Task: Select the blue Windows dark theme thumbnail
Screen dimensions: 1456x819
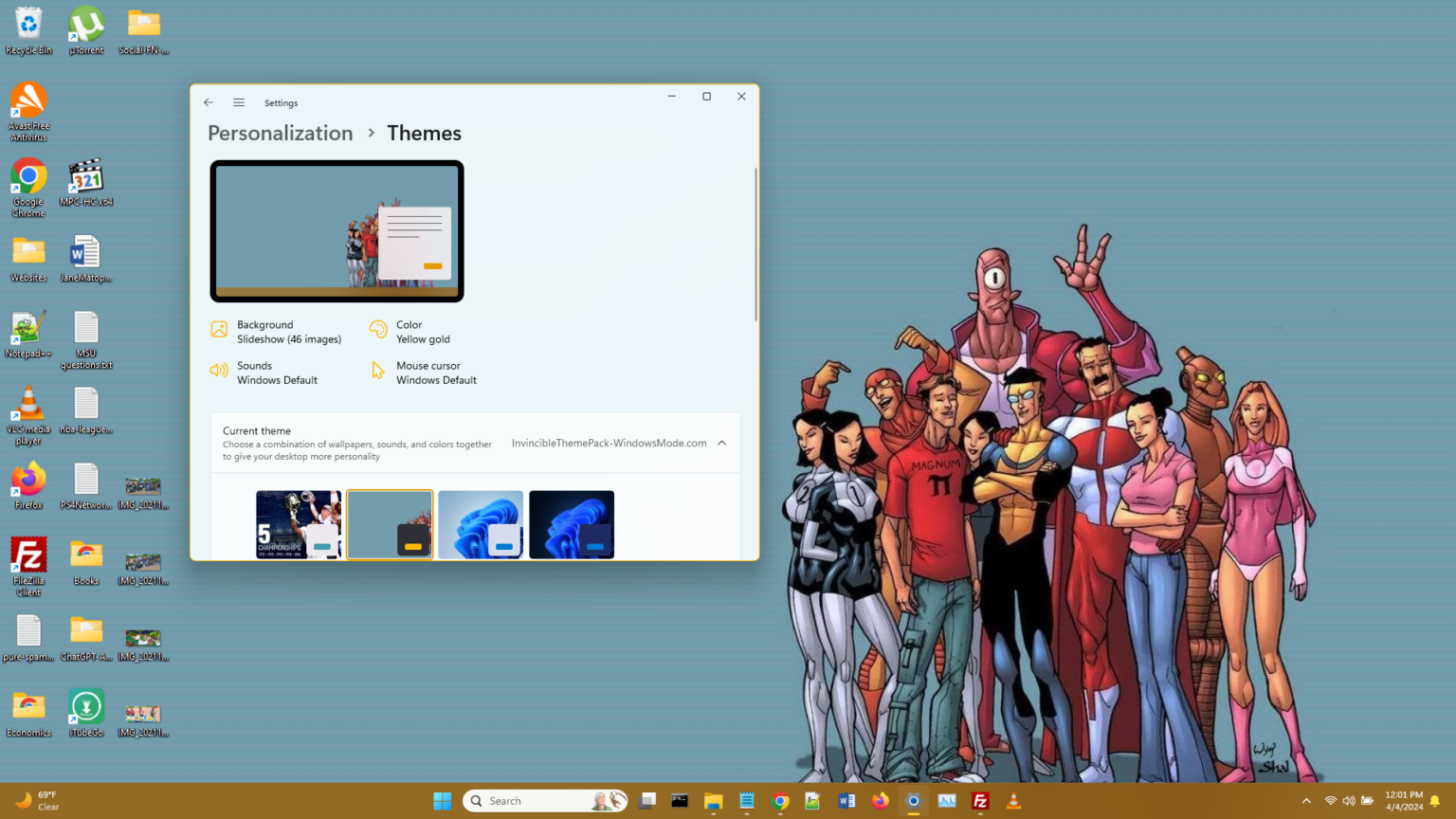Action: 571,524
